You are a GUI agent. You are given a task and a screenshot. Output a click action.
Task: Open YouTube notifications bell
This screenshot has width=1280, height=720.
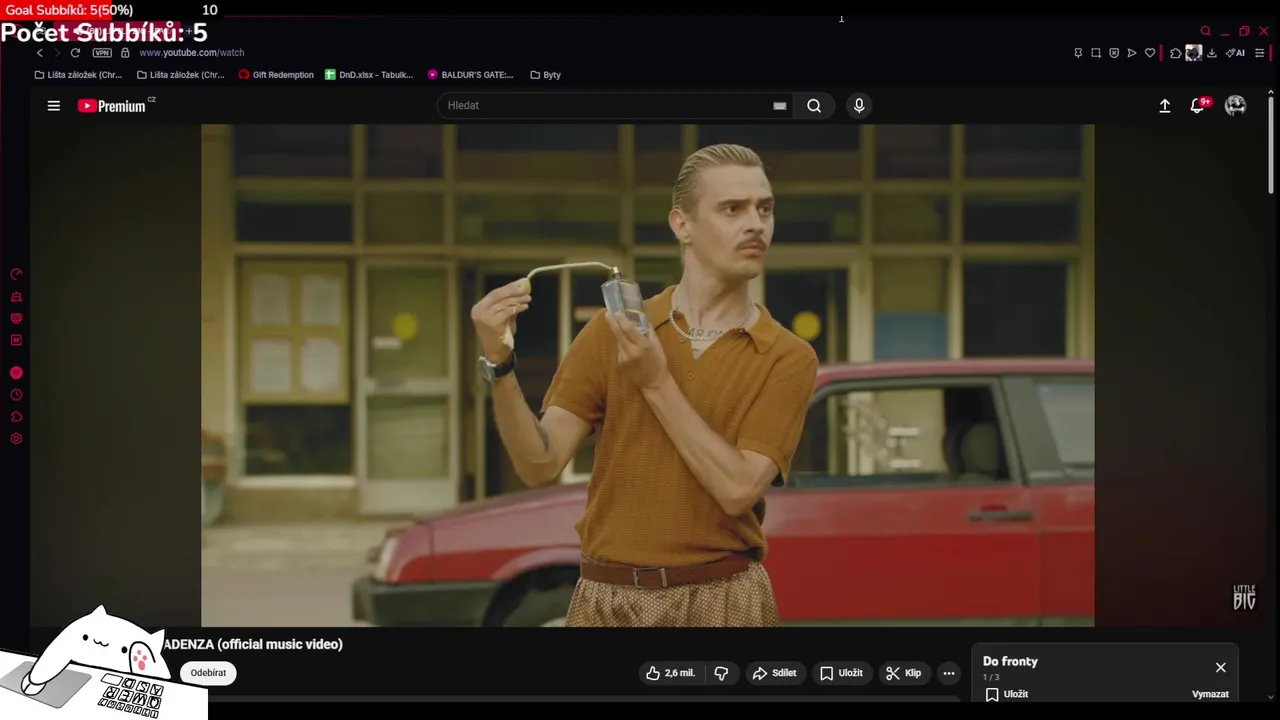point(1198,105)
